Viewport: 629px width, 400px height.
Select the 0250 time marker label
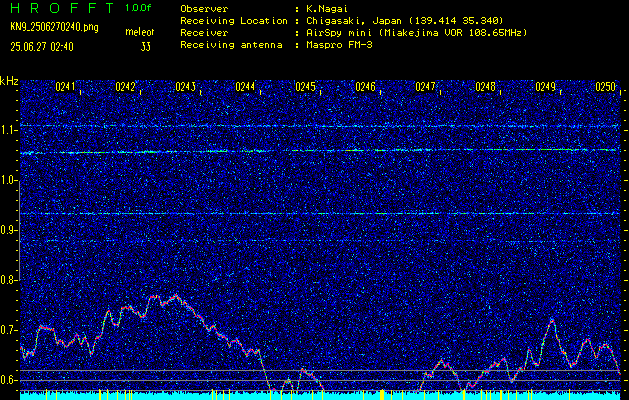(x=605, y=87)
